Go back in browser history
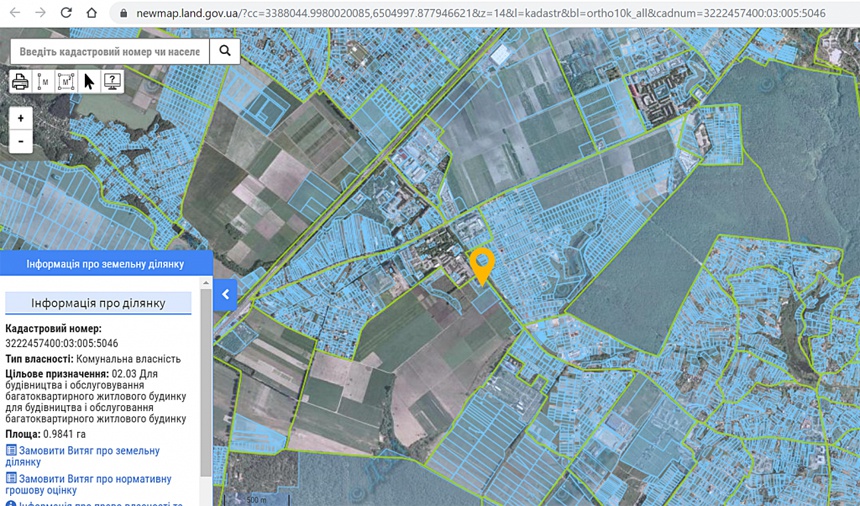Image resolution: width=860 pixels, height=506 pixels. [15, 13]
